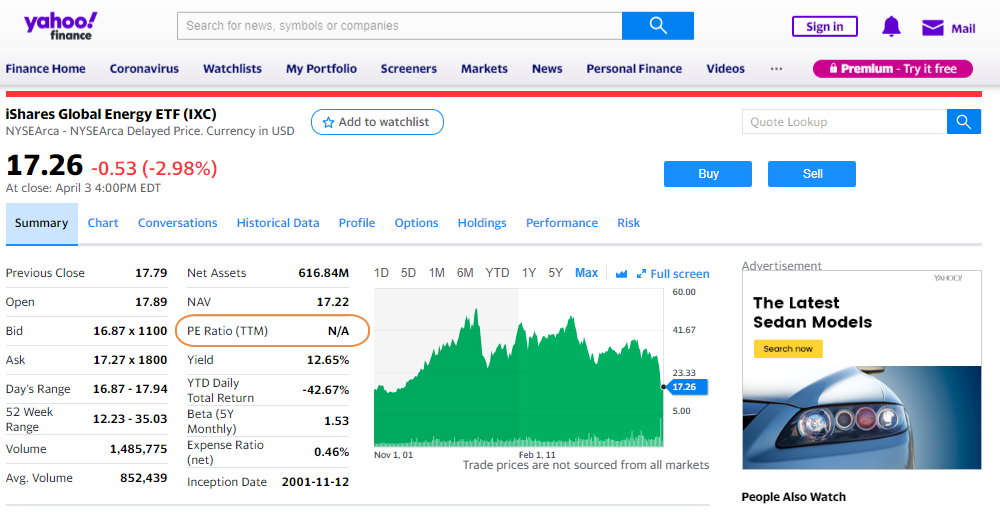Click the Quote Lookup search icon
The width and height of the screenshot is (1000, 515).
click(963, 122)
